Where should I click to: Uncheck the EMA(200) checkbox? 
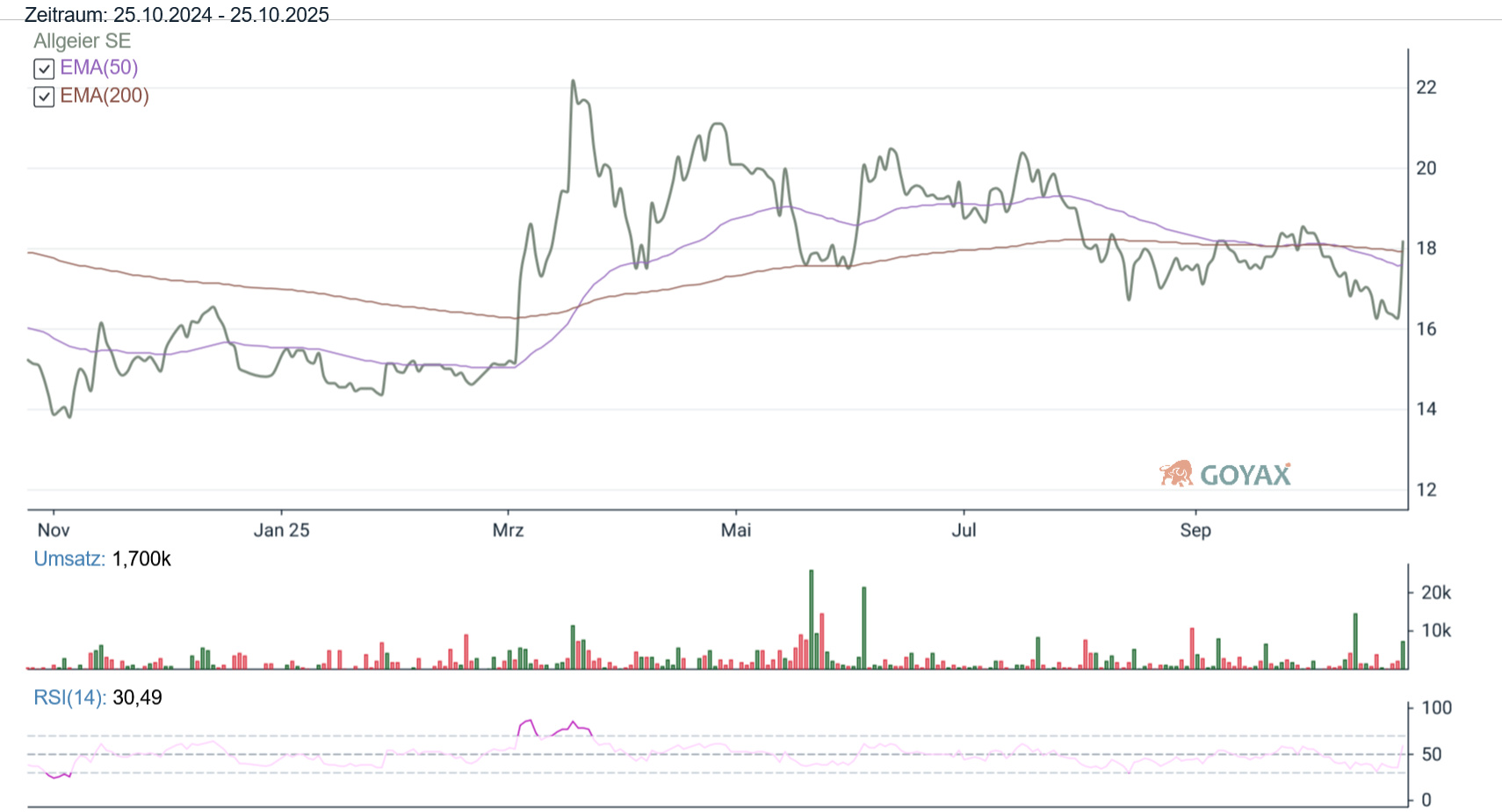[44, 97]
